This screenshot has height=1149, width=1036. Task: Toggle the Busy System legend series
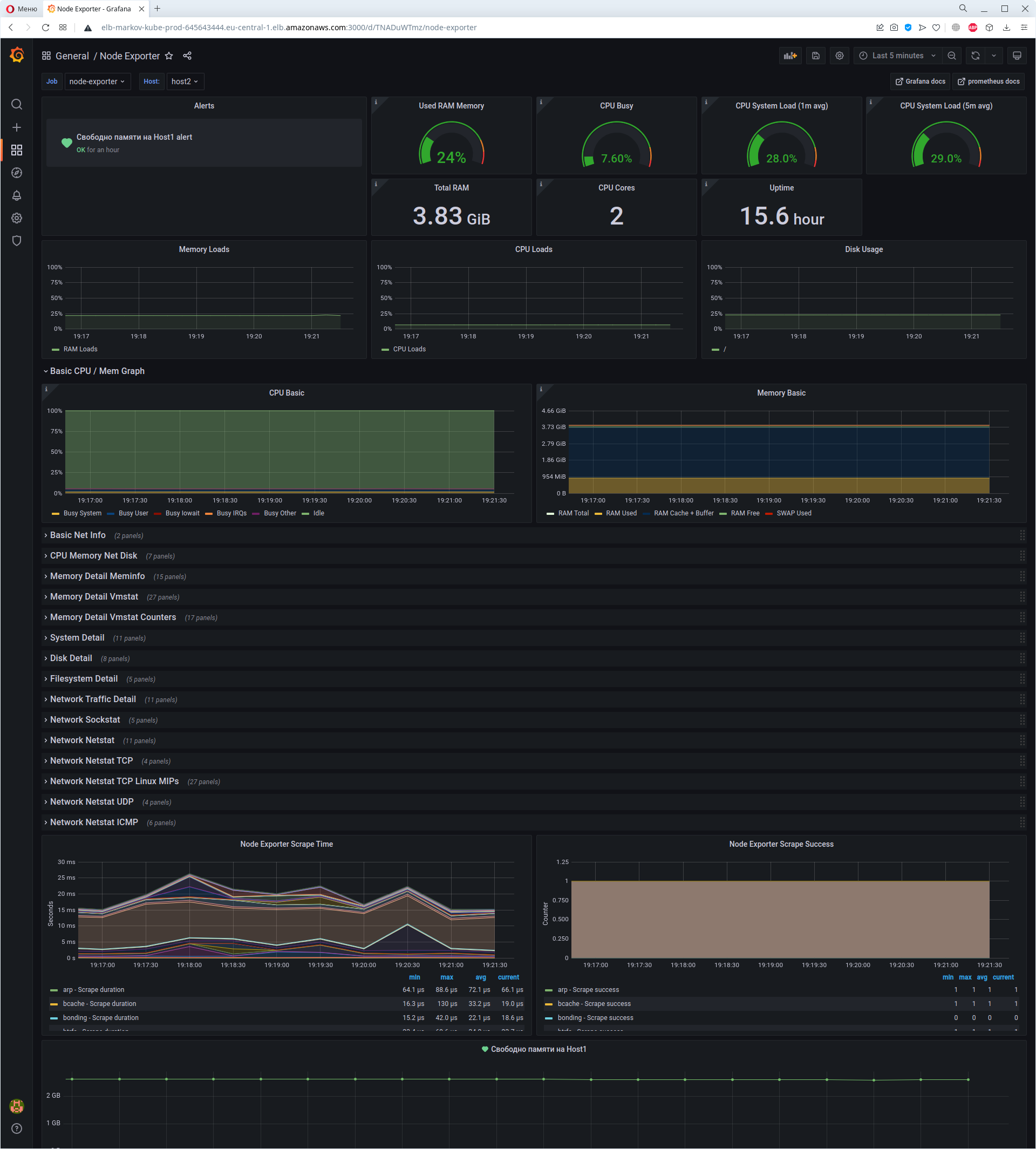coord(82,513)
